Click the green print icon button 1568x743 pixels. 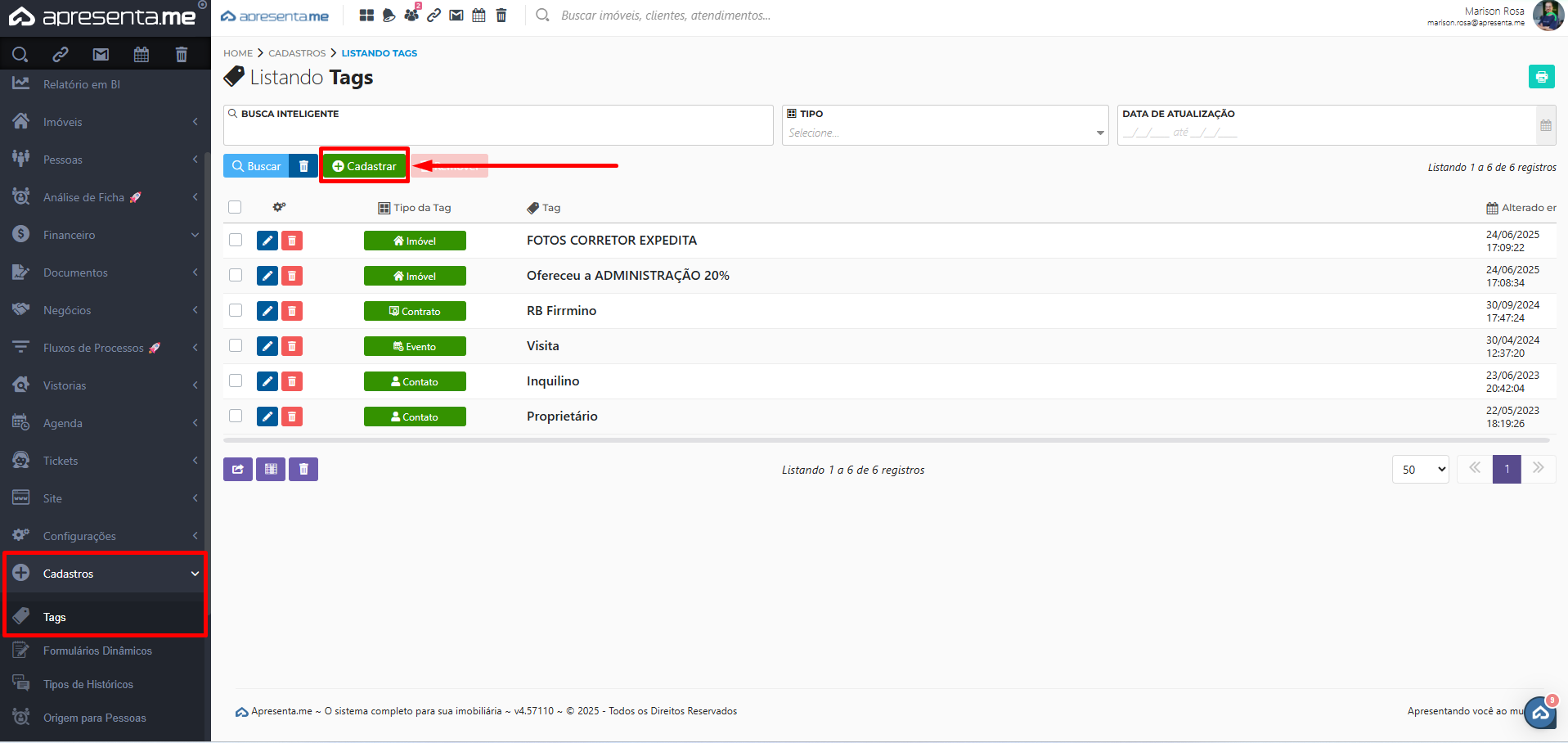click(1541, 77)
